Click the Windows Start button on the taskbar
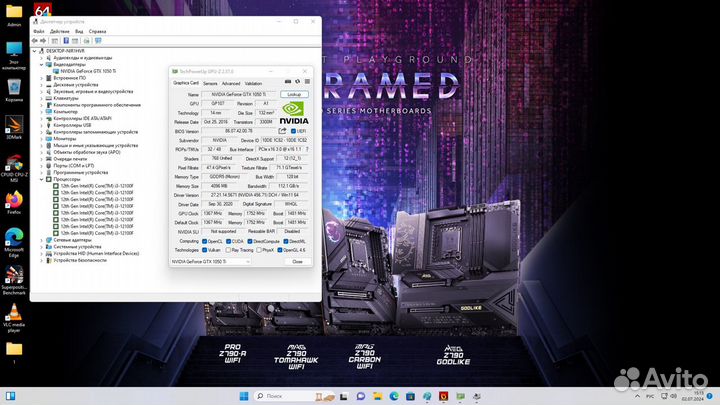Screen dimensions: 720x405 244,396
